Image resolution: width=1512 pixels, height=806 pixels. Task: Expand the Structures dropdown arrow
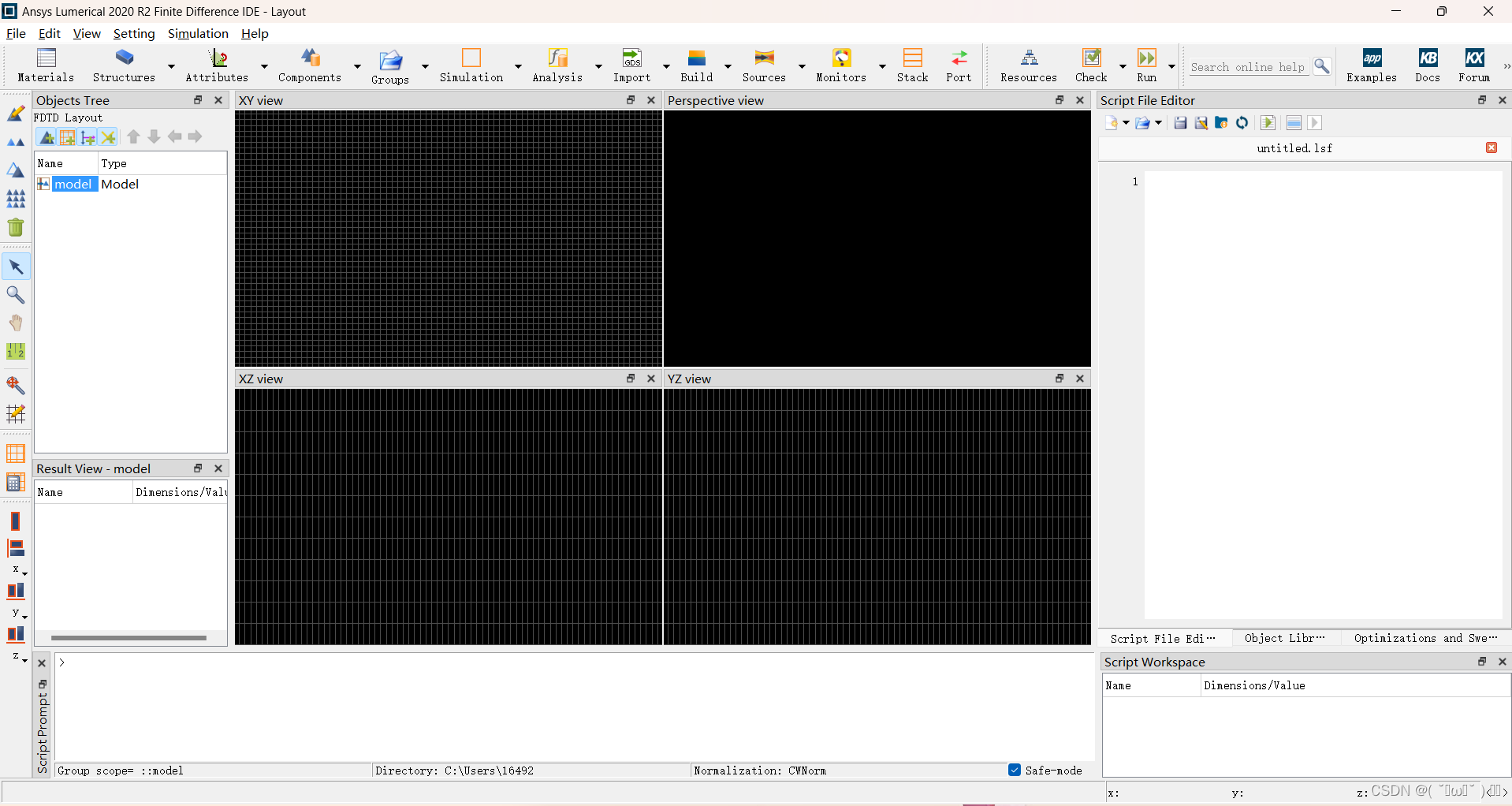coord(171,66)
